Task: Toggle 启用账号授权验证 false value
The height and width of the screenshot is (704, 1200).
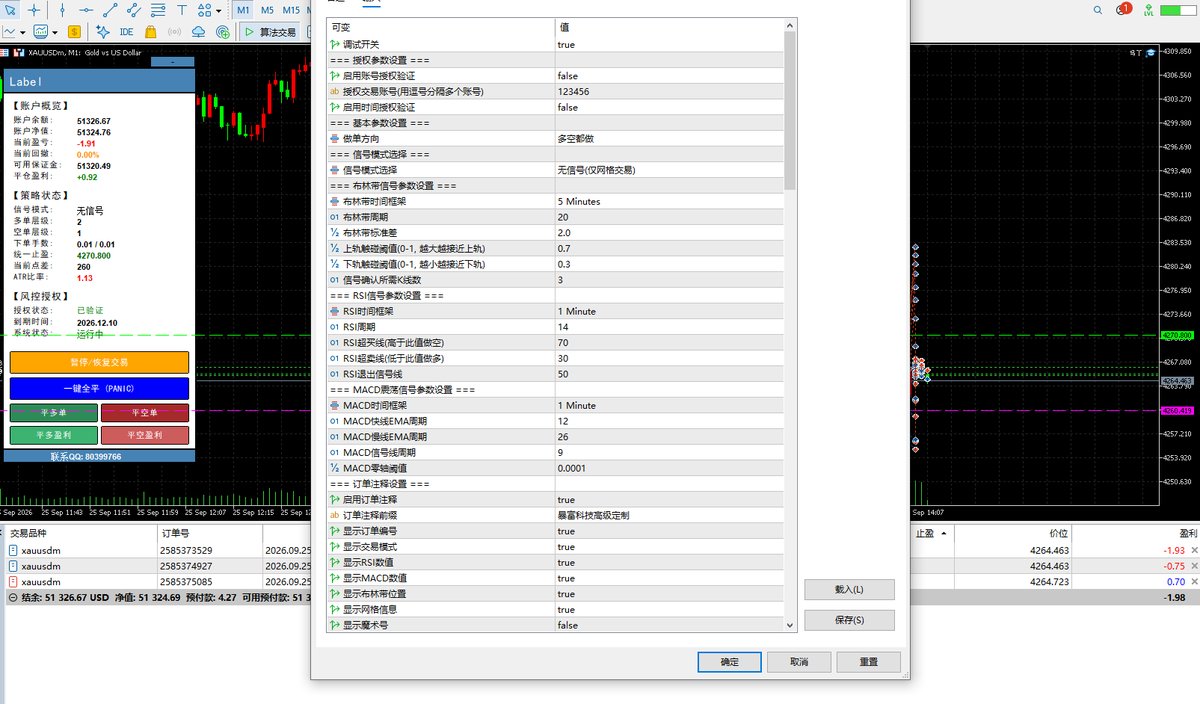Action: coord(669,76)
